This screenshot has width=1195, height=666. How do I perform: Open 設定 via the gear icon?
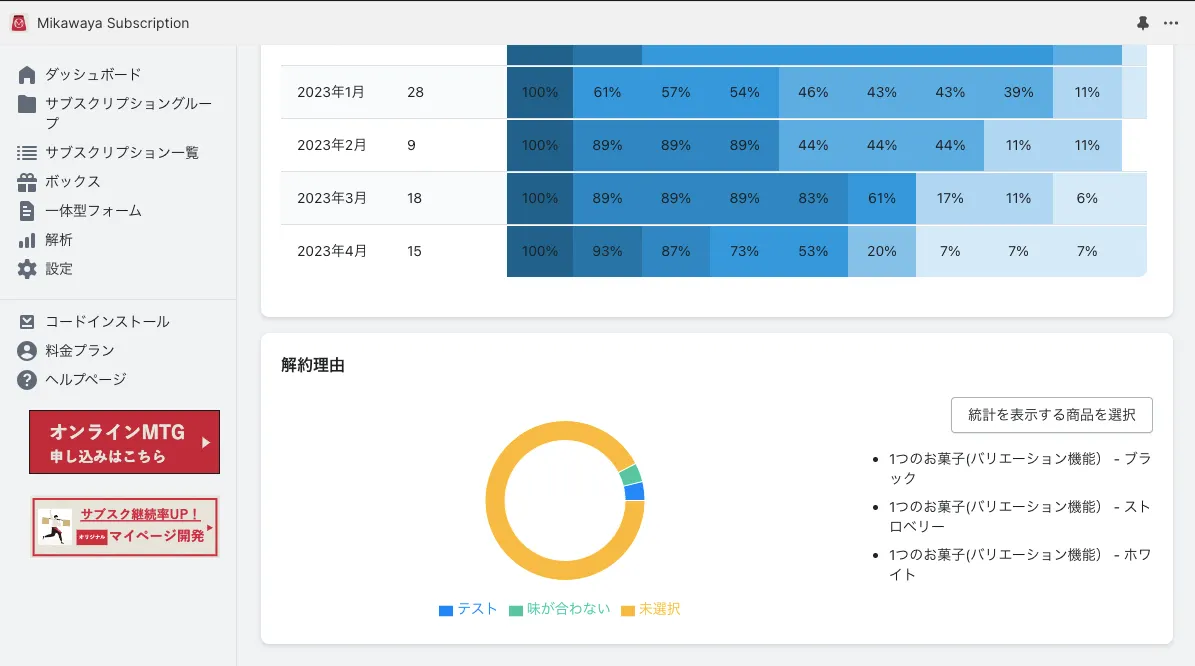27,269
